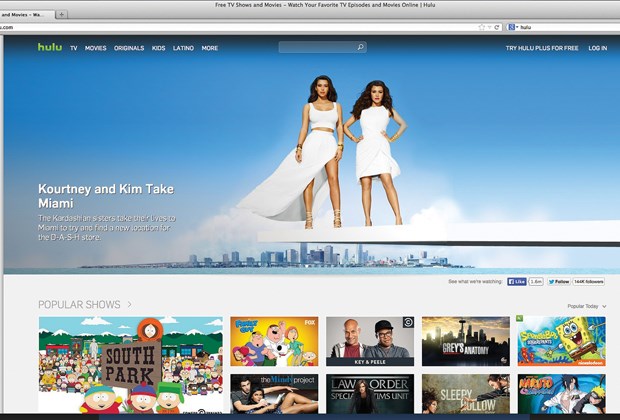
Task: Click the show description under Kourtney and Kim
Action: tap(107, 228)
